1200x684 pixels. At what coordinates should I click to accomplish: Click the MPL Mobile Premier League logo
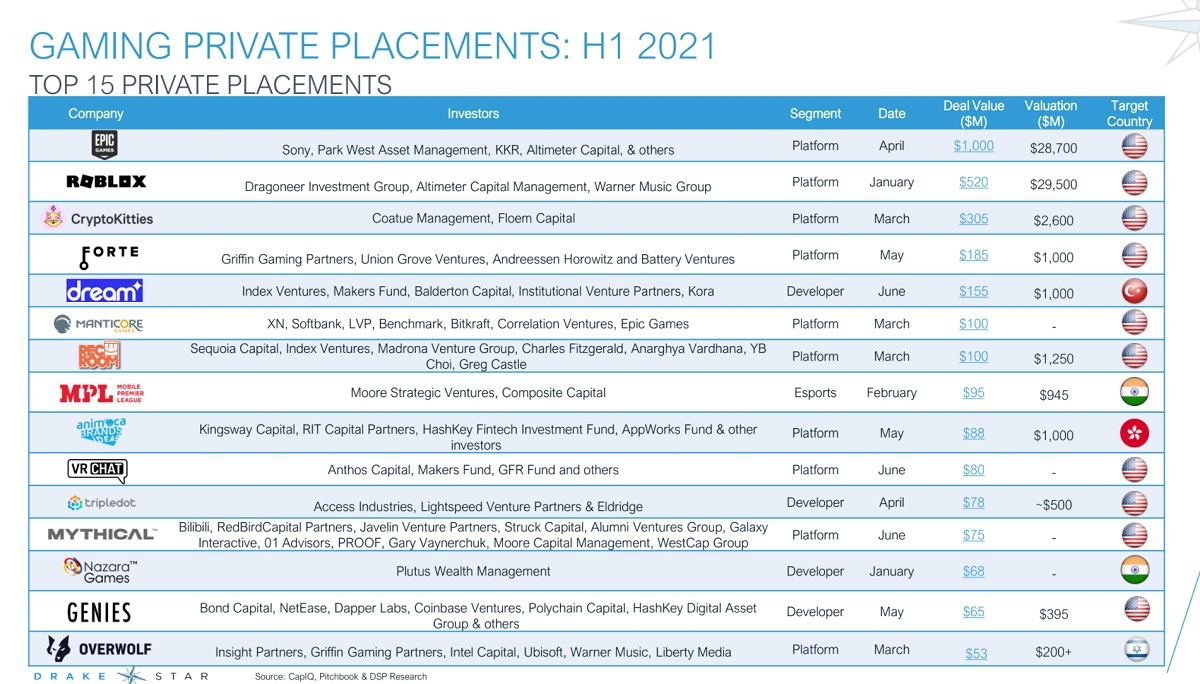102,392
